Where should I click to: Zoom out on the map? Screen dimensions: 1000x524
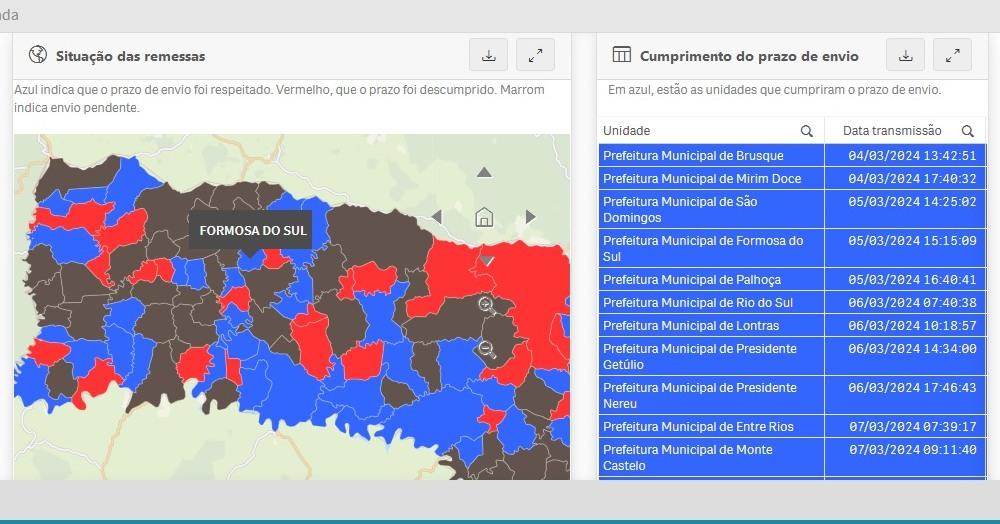click(x=487, y=349)
